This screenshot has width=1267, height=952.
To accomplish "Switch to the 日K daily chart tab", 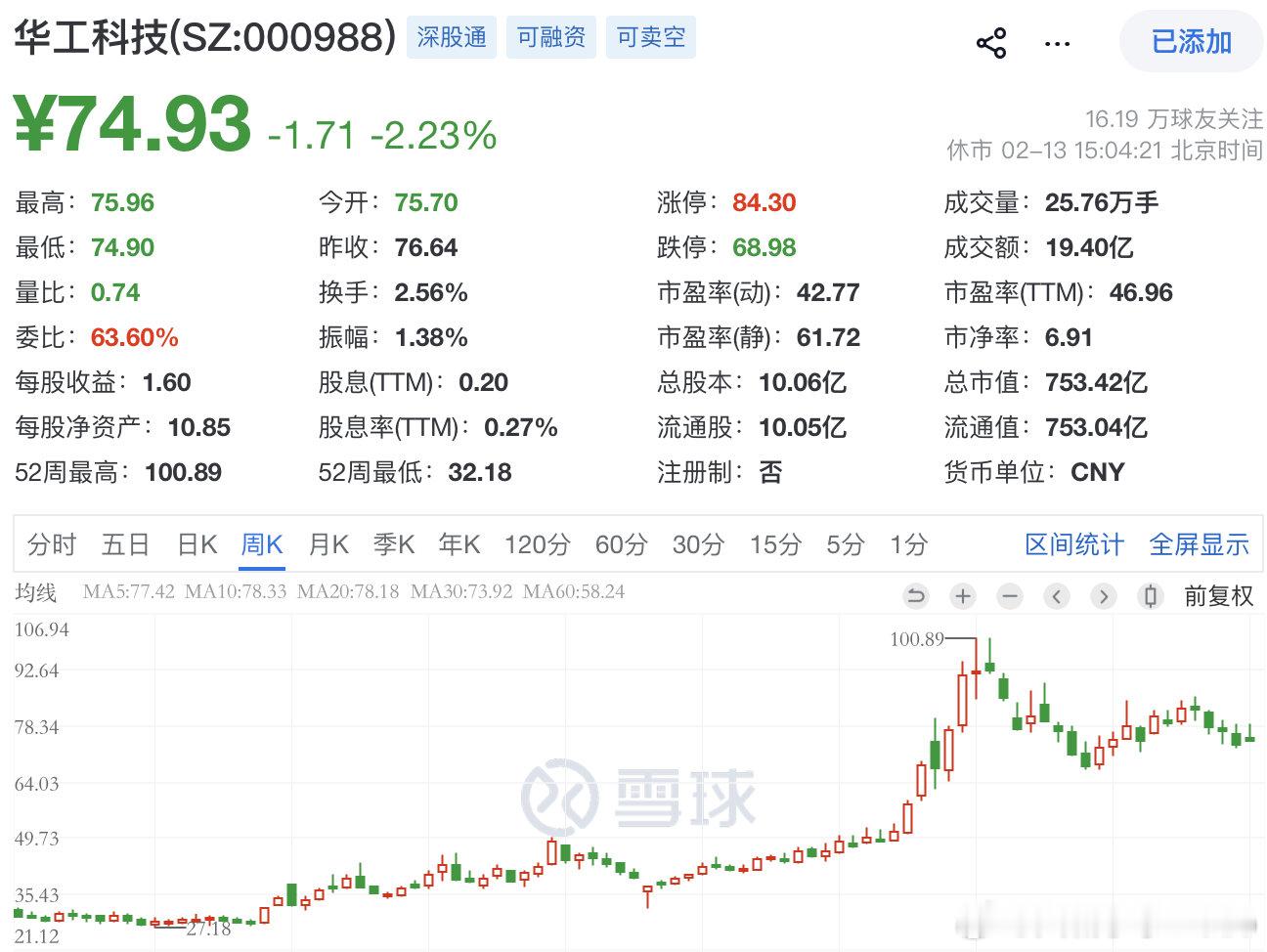I will pyautogui.click(x=196, y=544).
